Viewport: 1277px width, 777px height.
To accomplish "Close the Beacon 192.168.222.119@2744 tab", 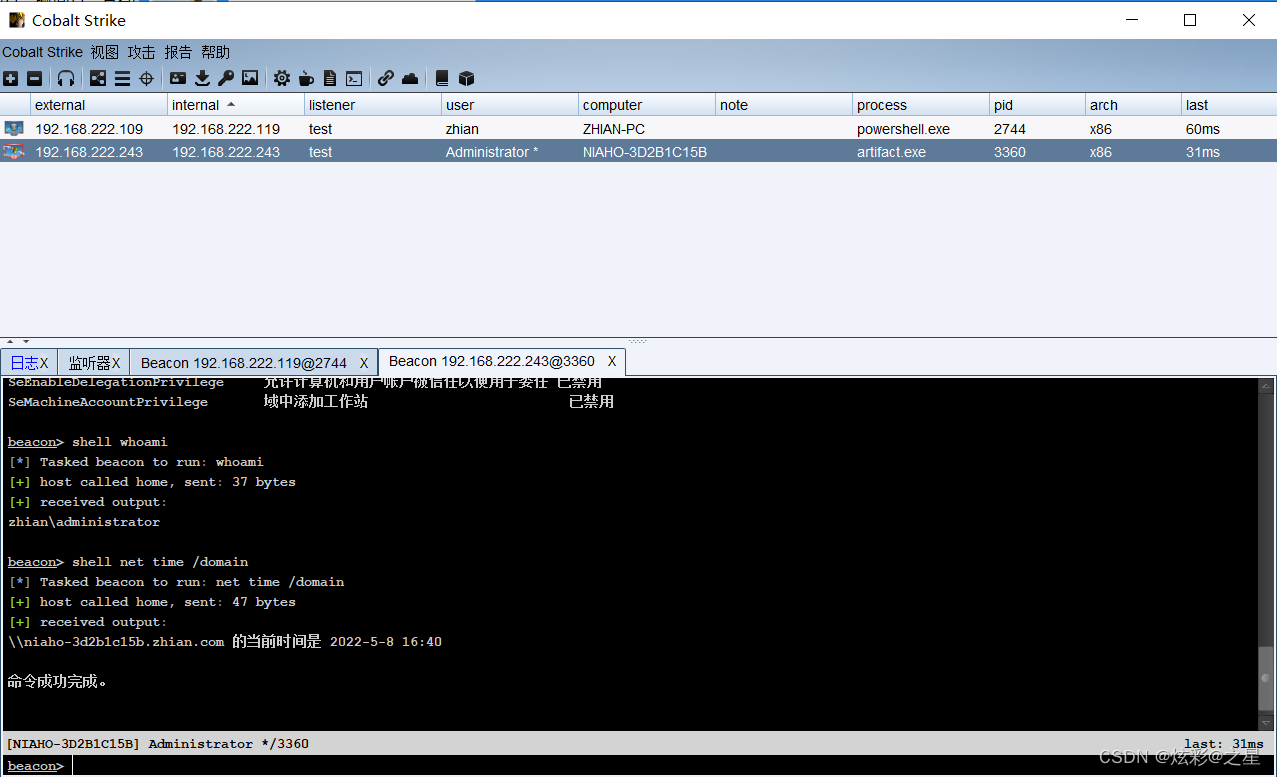I will click(364, 363).
